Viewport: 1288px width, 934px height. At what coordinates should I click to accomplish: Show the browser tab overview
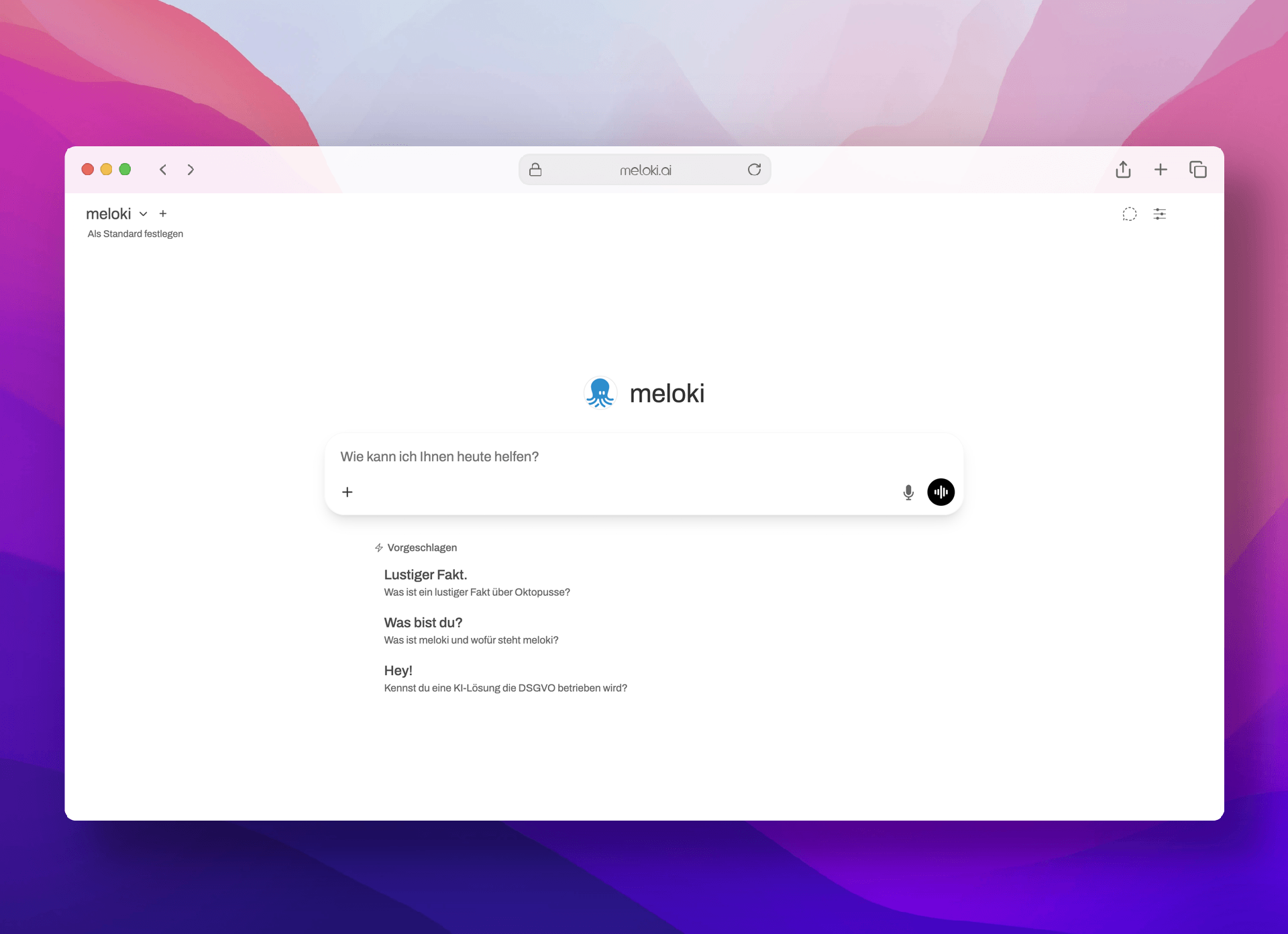click(x=1198, y=170)
